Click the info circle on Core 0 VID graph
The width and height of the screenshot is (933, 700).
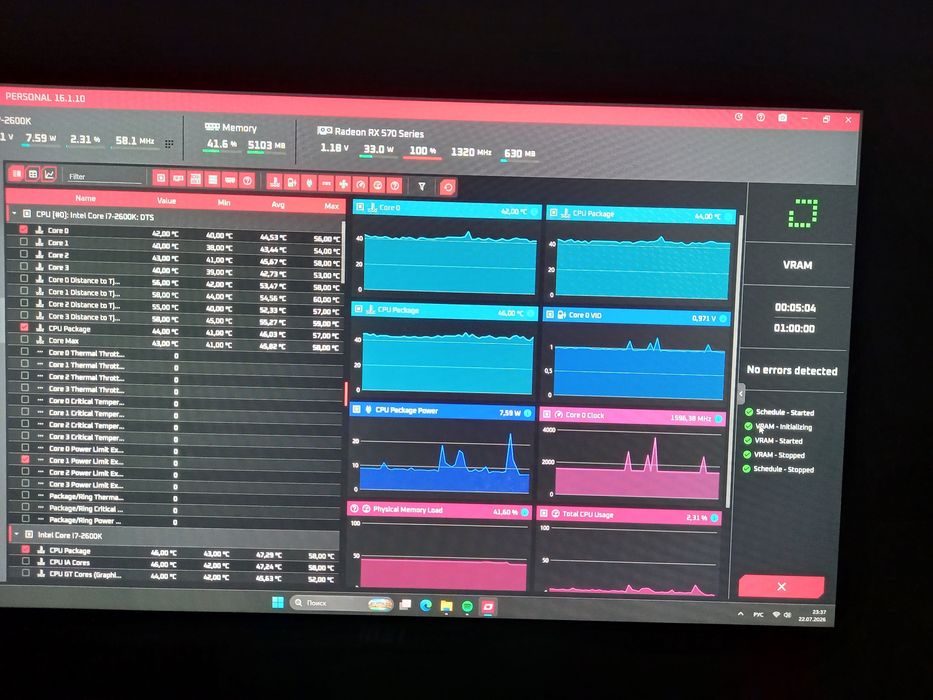point(723,319)
